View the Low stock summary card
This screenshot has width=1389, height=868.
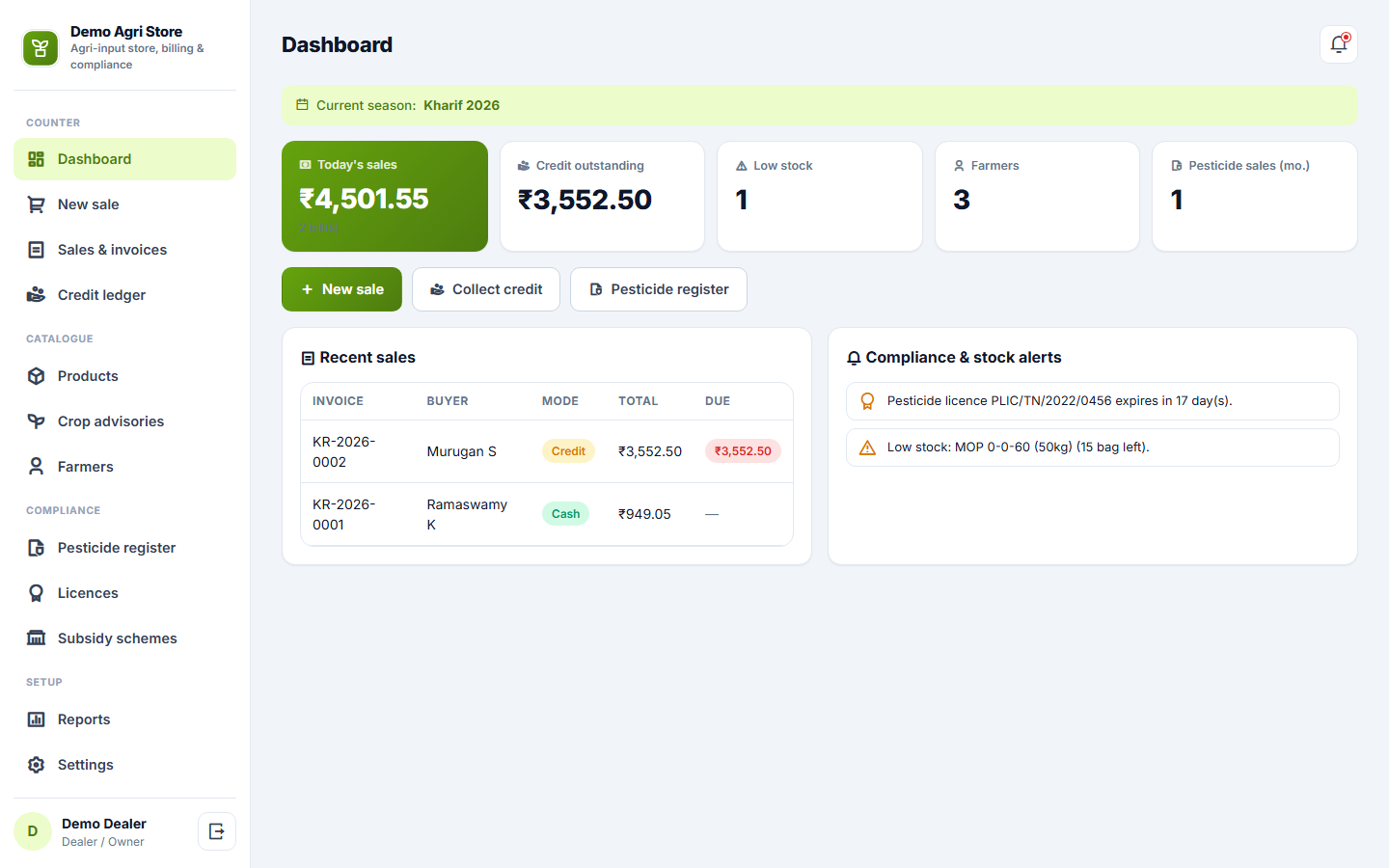(x=820, y=197)
